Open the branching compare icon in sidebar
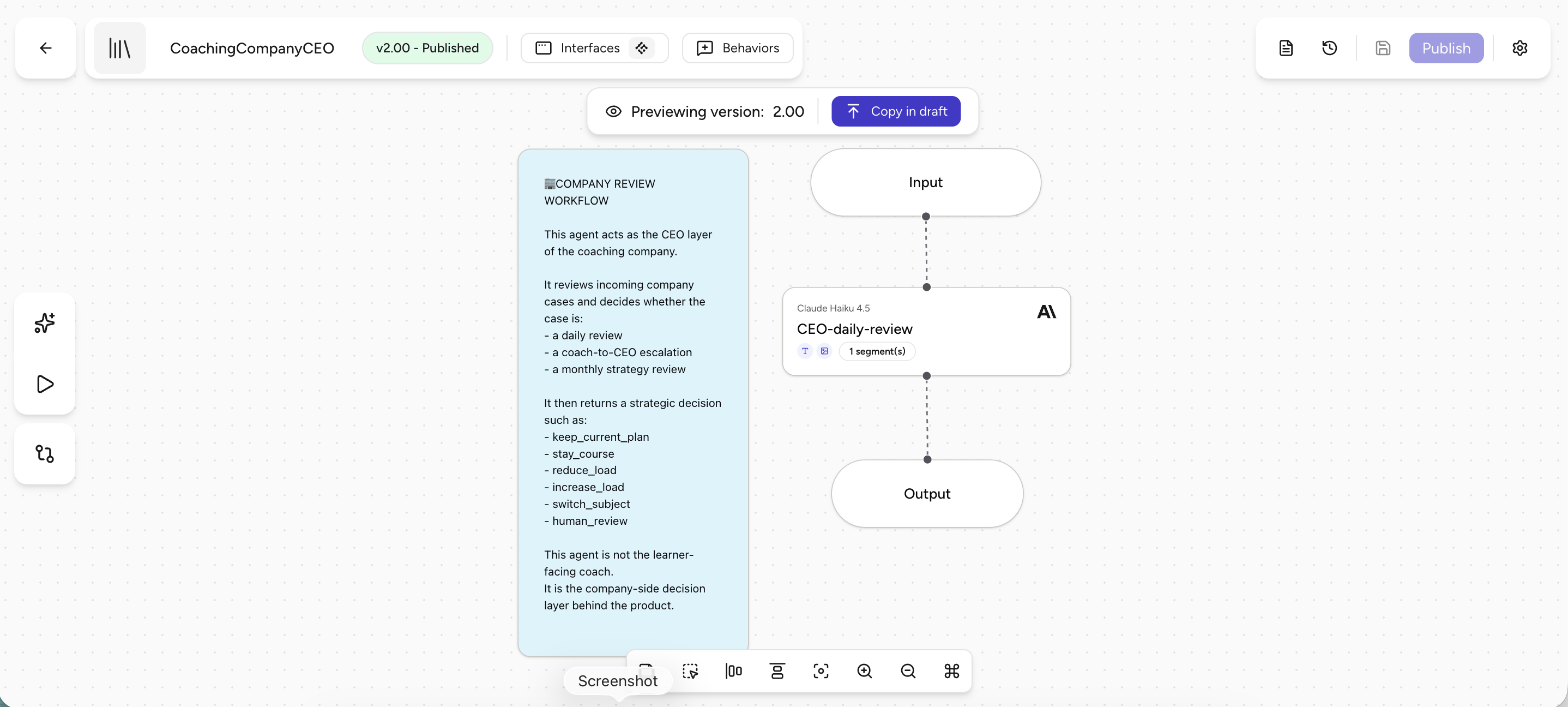The height and width of the screenshot is (707, 1568). [45, 454]
